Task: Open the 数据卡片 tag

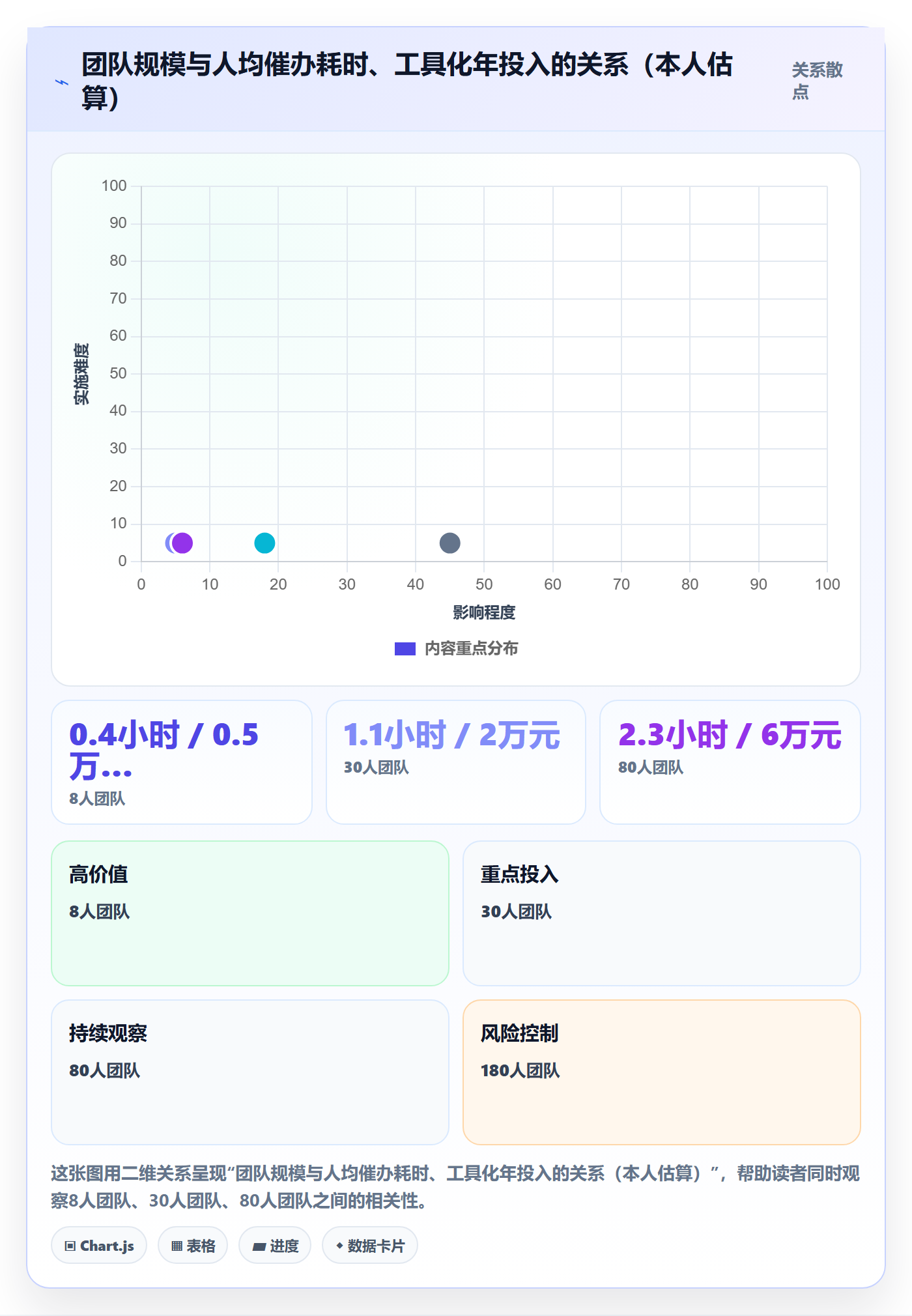Action: pos(370,1246)
